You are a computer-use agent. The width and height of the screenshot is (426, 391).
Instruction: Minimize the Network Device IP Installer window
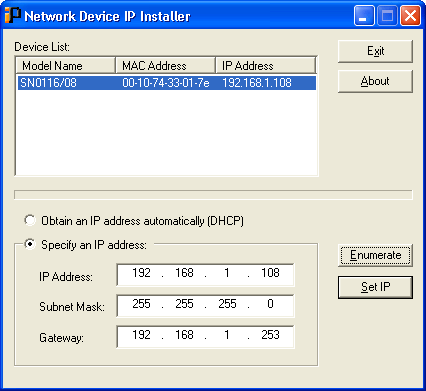pyautogui.click(x=364, y=16)
